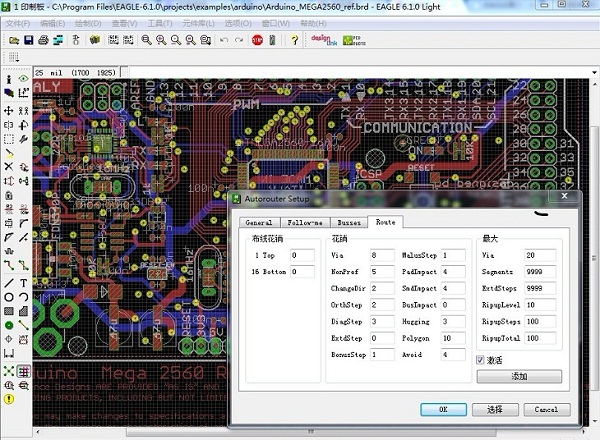This screenshot has height=440, width=600.
Task: Expand the grid settings dropdown icon
Action: click(14, 57)
